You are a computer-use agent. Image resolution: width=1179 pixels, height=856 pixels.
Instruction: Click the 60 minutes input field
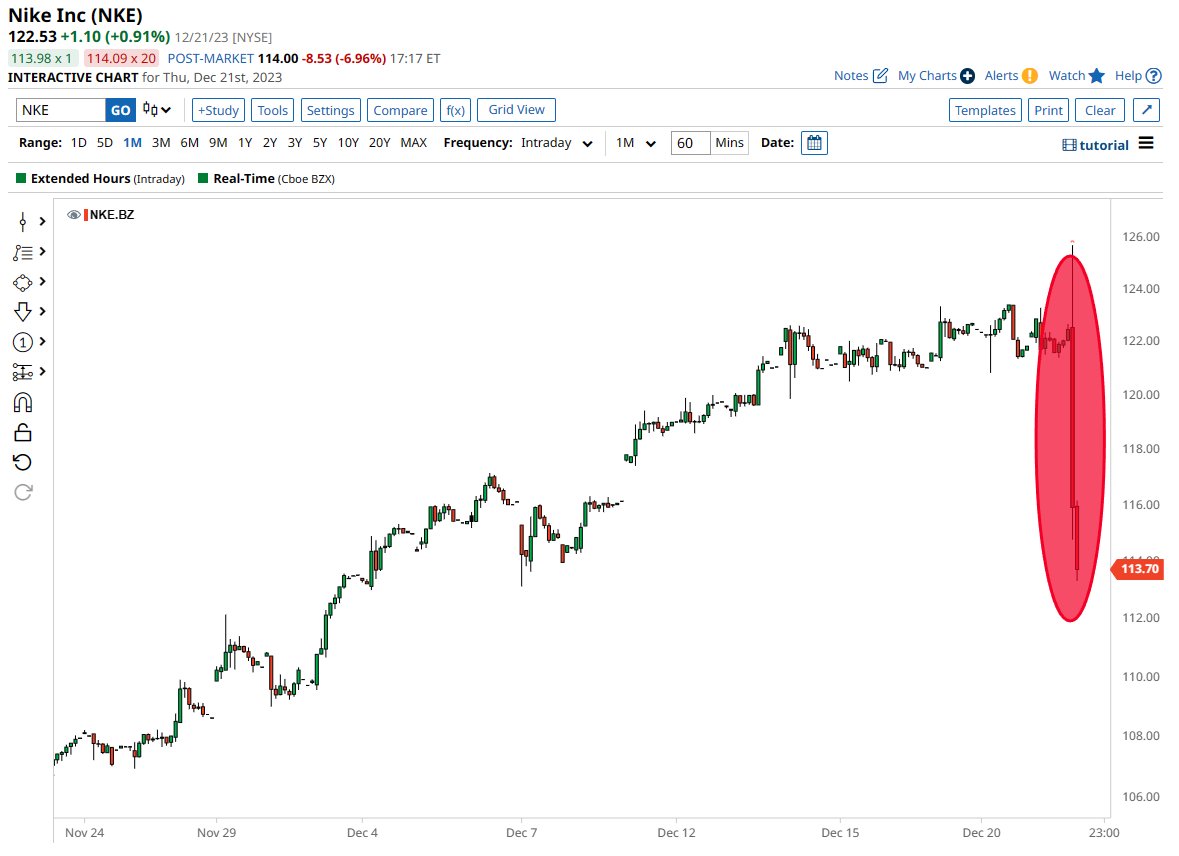(x=690, y=143)
